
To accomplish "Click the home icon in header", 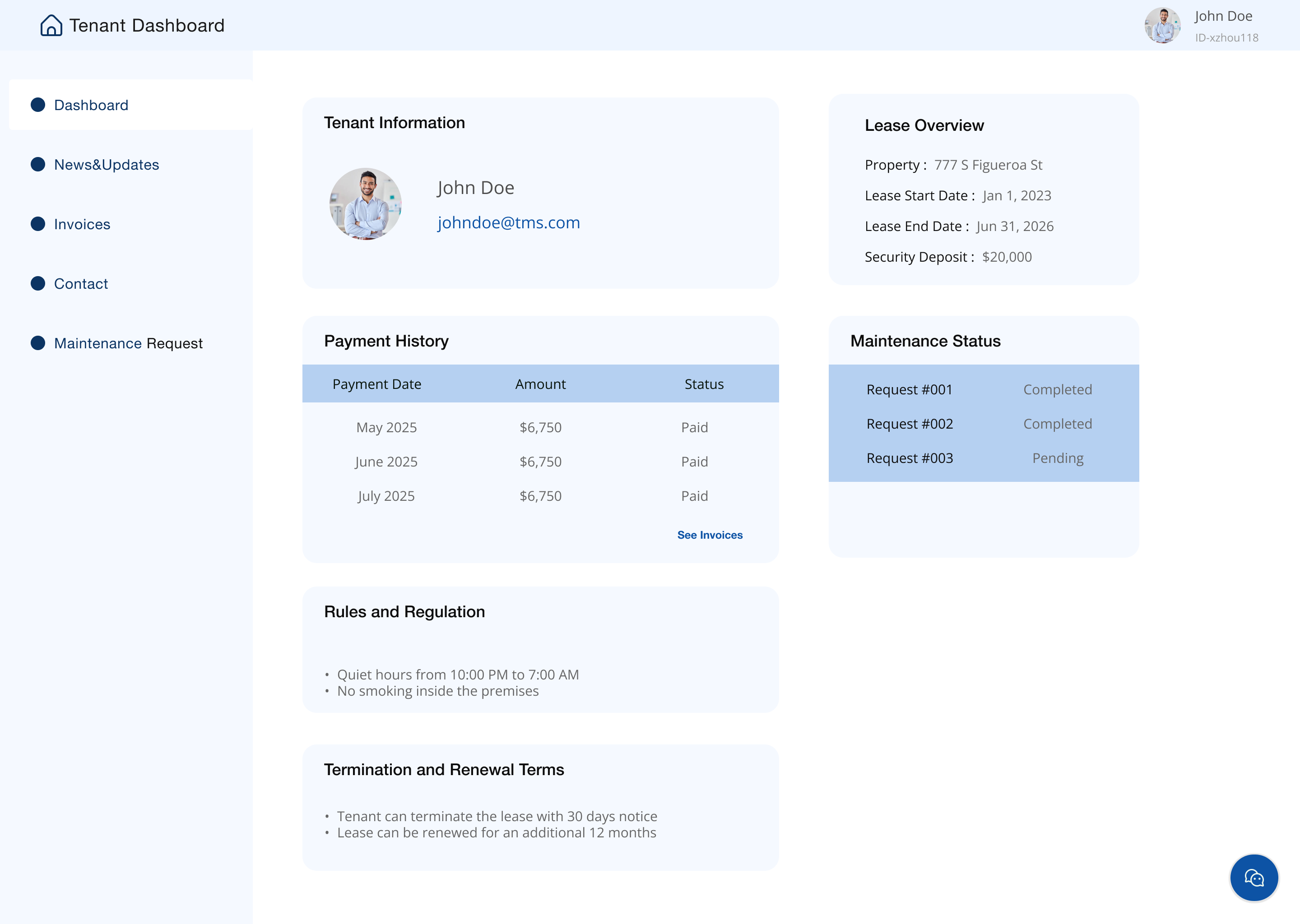I will (x=51, y=26).
